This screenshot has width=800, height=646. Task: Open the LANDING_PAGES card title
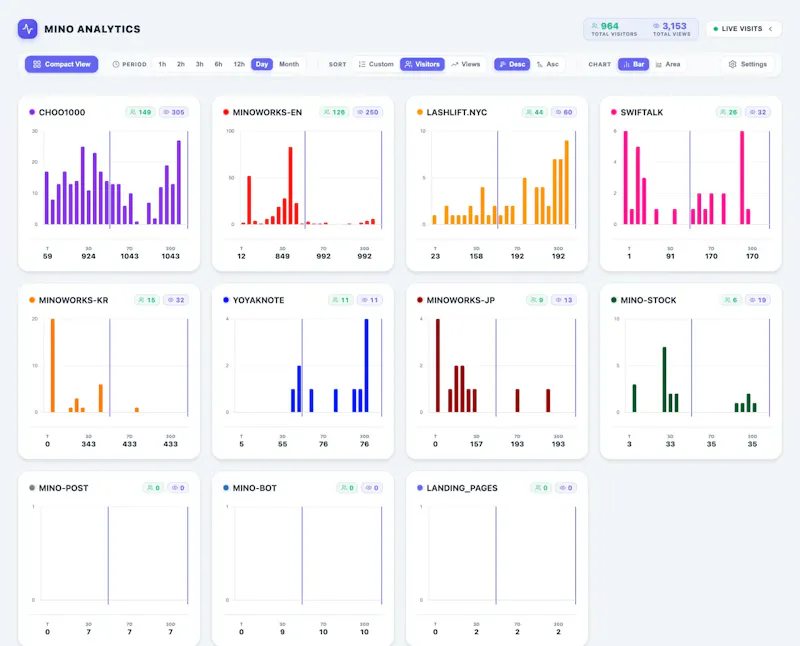462,488
